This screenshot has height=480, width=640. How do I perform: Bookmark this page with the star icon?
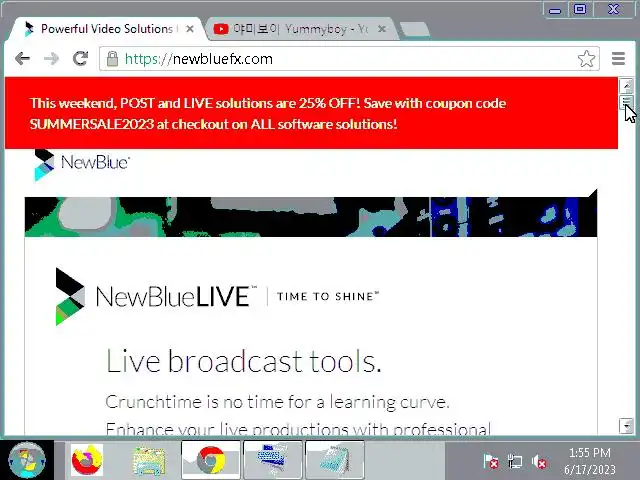point(586,59)
